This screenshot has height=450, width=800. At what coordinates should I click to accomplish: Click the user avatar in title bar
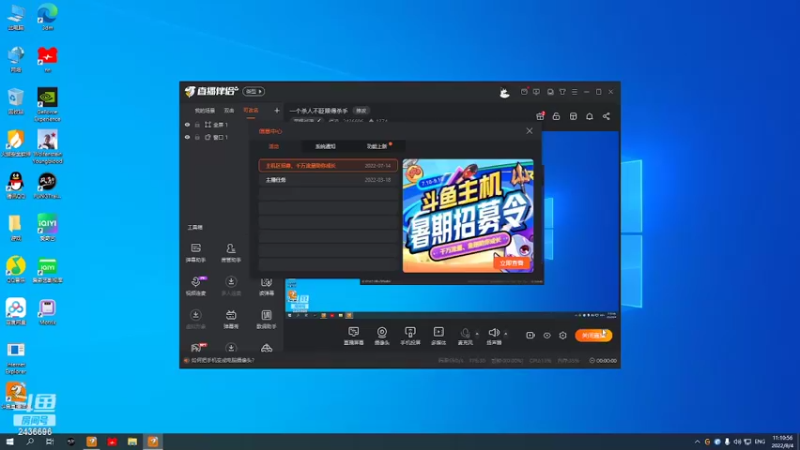[504, 92]
